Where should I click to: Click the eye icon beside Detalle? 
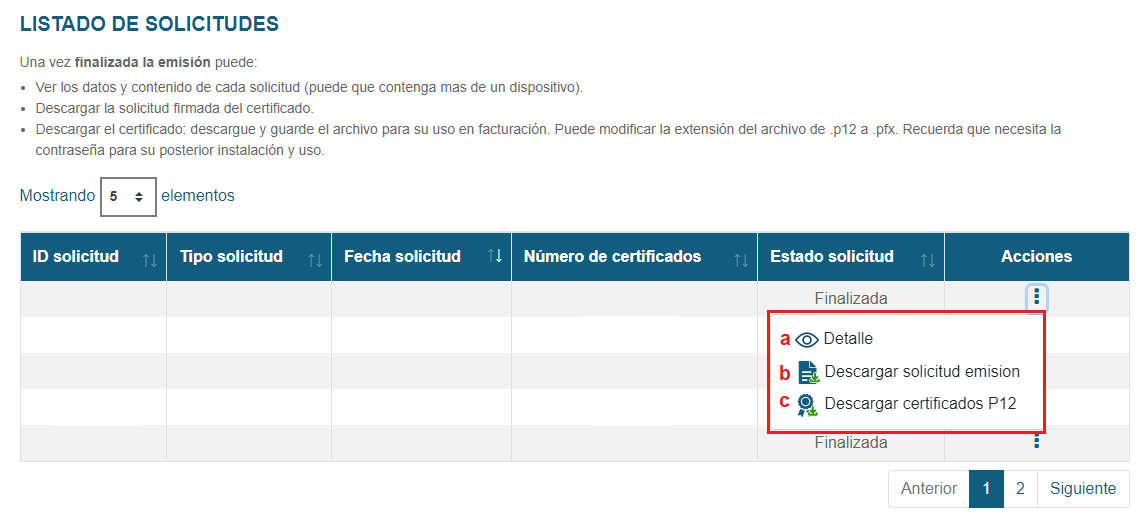(x=807, y=339)
